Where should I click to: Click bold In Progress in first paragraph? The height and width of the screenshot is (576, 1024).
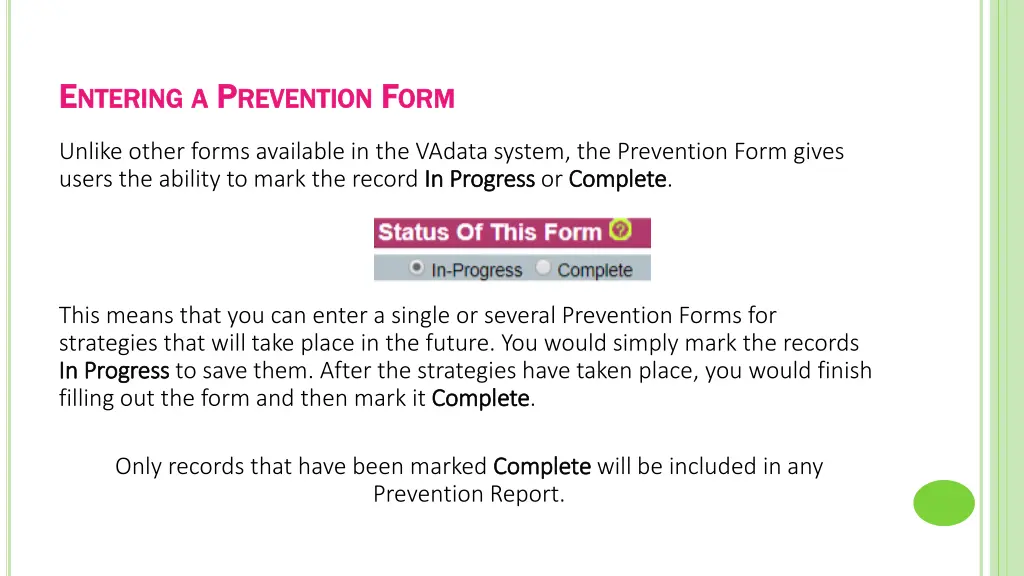tap(479, 179)
